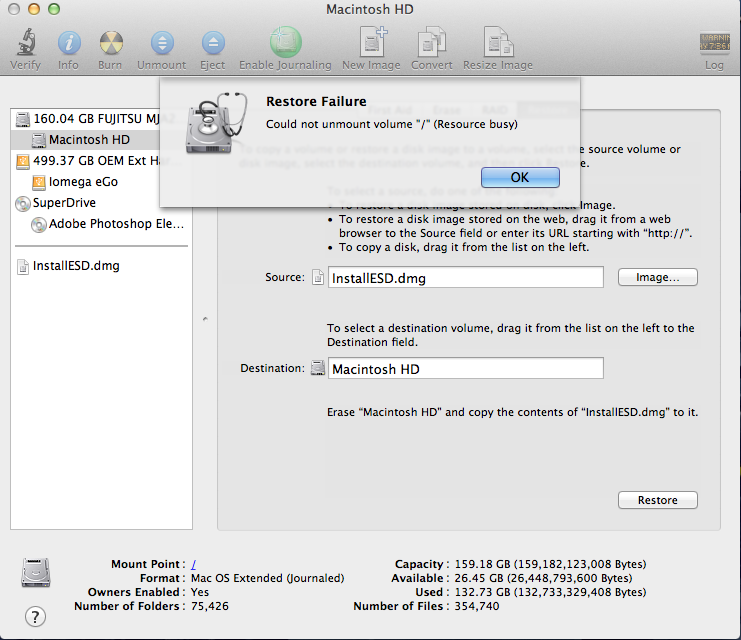Click the Iomega eGo volume icon

pos(38,182)
